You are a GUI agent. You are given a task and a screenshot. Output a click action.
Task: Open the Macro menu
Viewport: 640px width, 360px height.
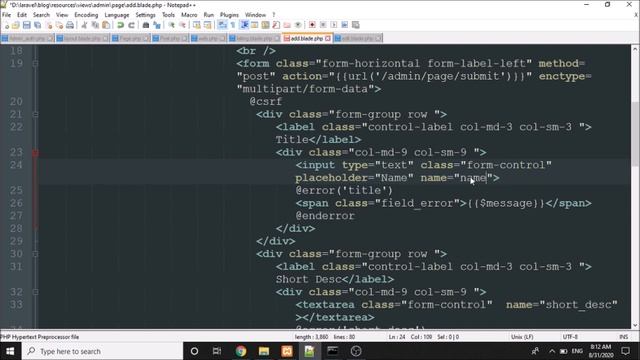[189, 15]
